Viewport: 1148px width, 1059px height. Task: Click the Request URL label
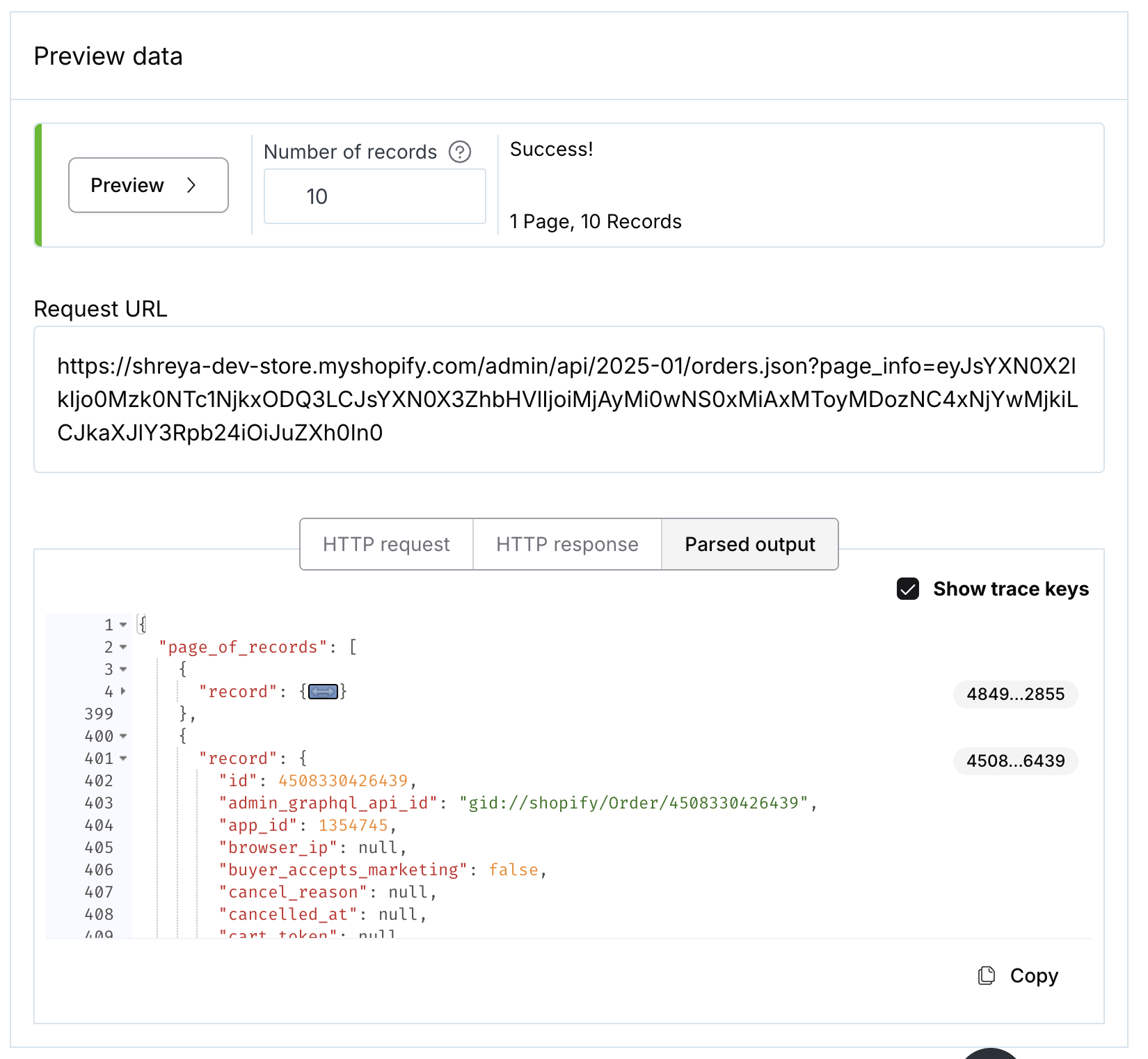point(101,309)
